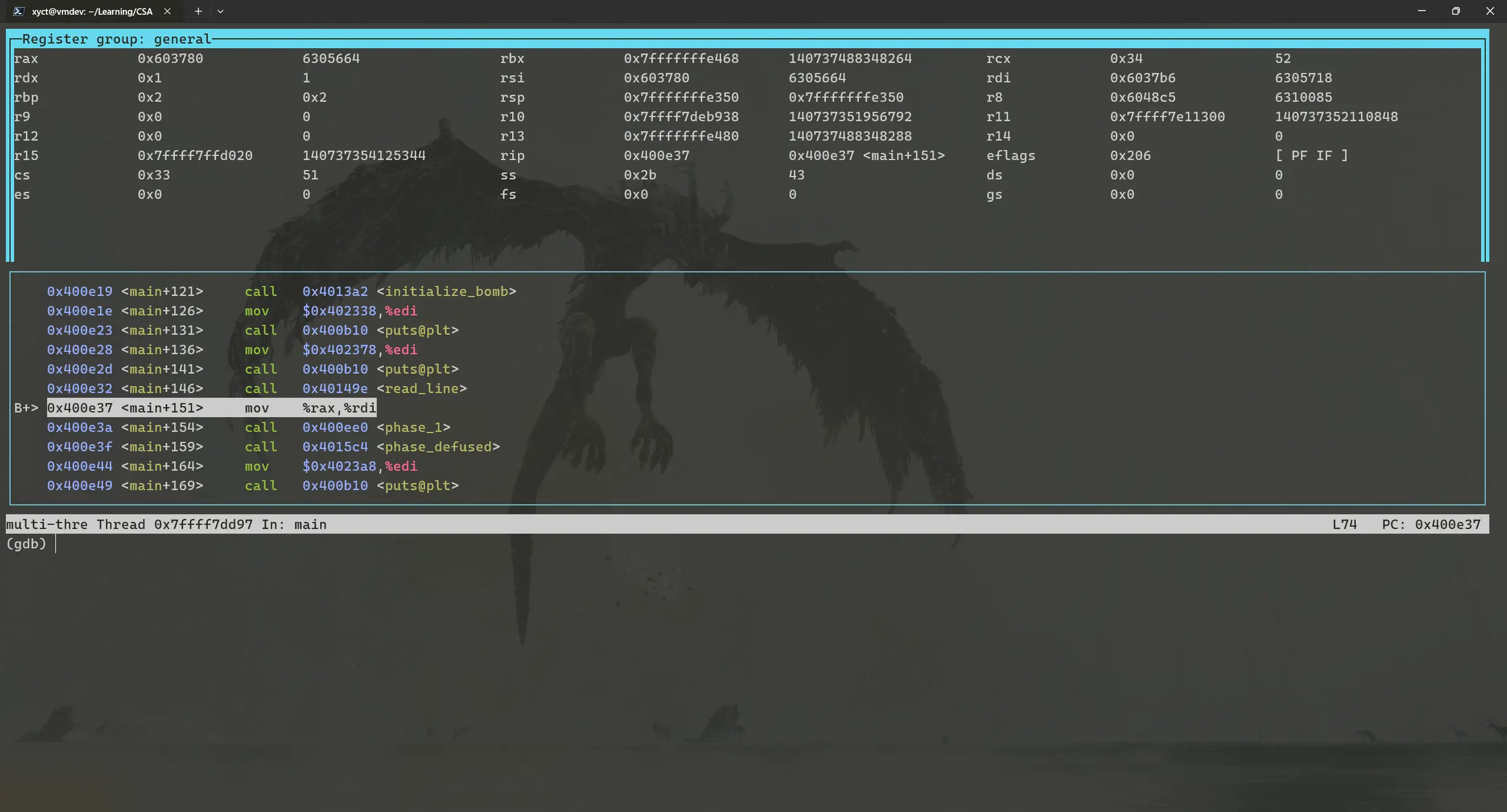Click the status bar PC: 0x400e37 text
Screen dimensions: 1507x812
(1431, 524)
